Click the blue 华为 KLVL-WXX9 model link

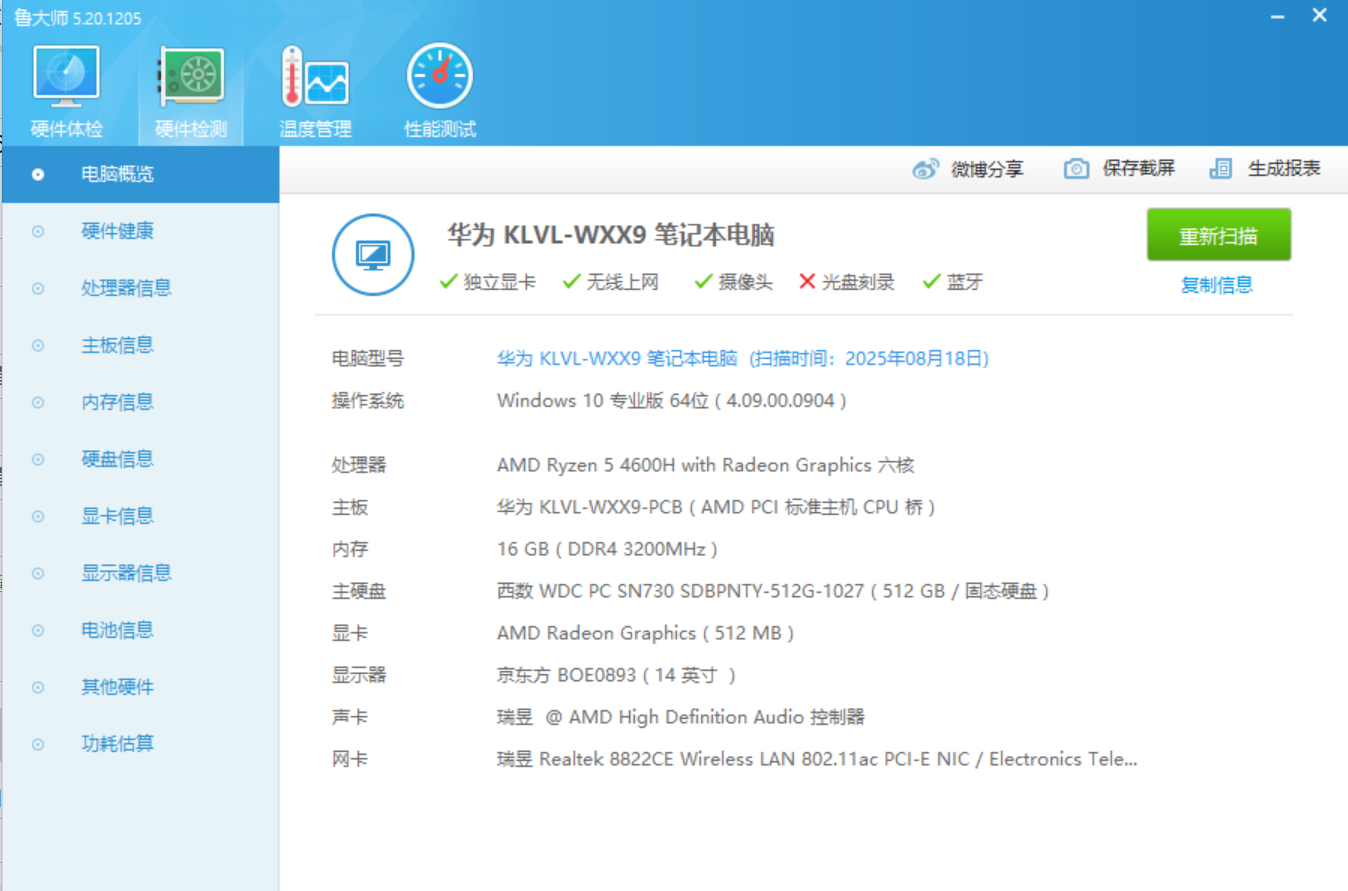point(743,358)
